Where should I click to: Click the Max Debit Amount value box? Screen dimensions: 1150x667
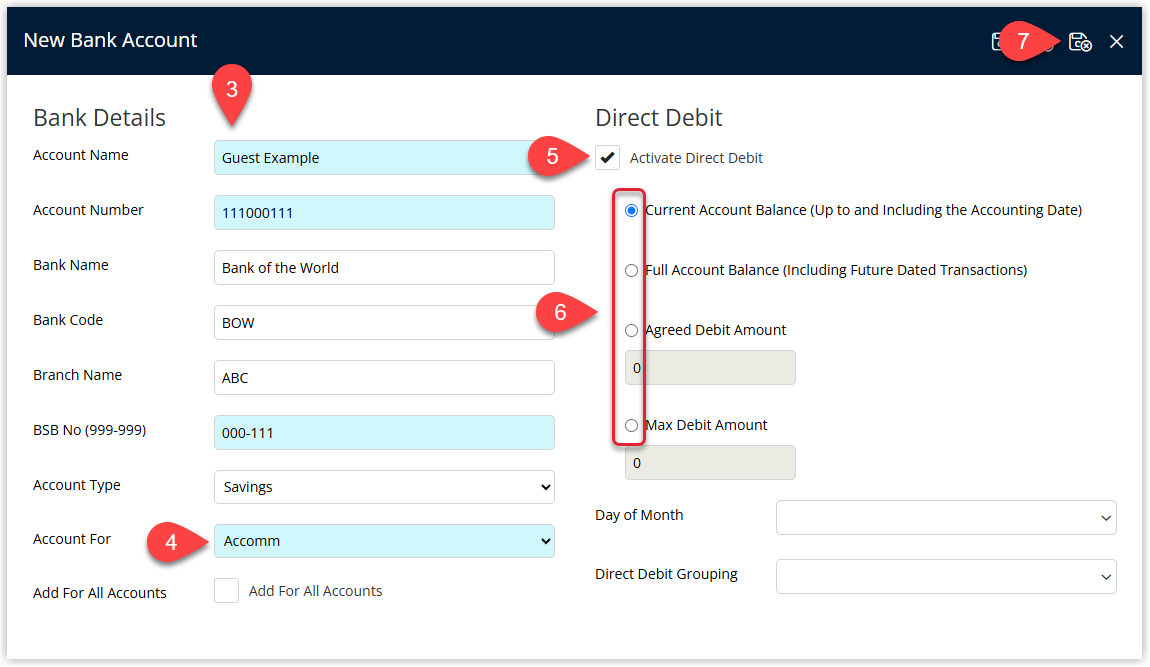click(710, 463)
